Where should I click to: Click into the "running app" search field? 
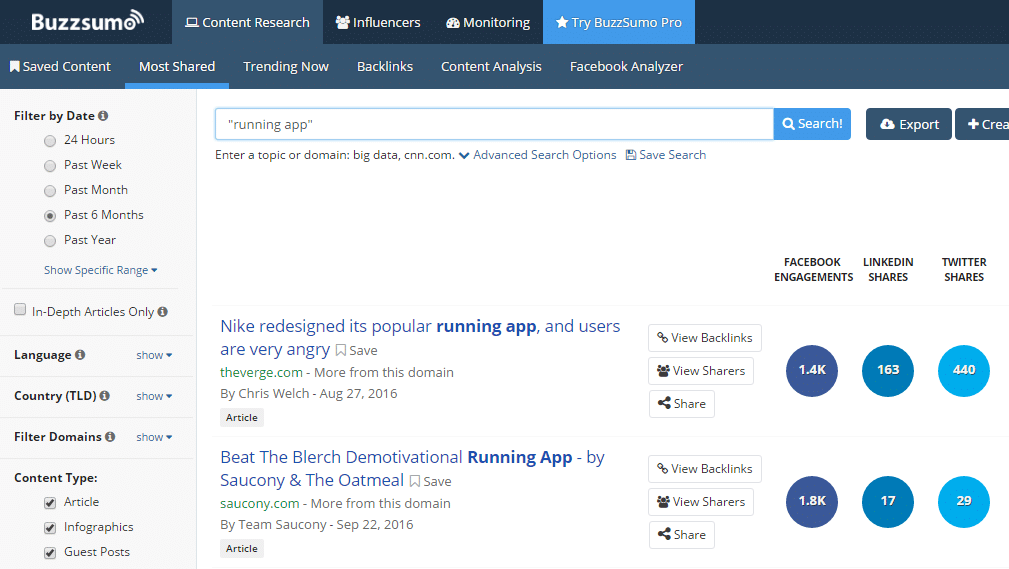tap(494, 124)
